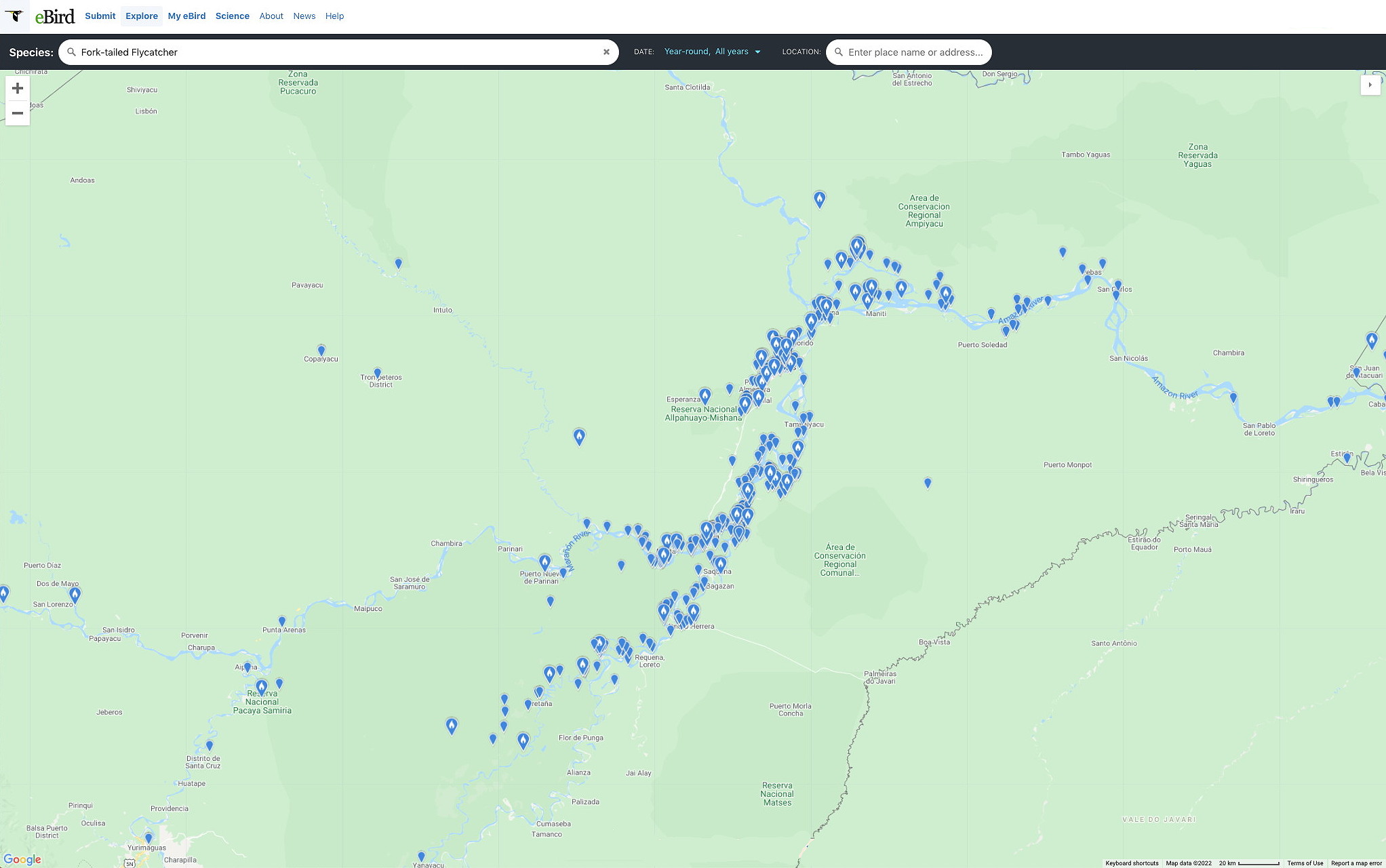This screenshot has width=1386, height=868.
Task: Expand the side panel arrow at right
Action: point(1370,85)
